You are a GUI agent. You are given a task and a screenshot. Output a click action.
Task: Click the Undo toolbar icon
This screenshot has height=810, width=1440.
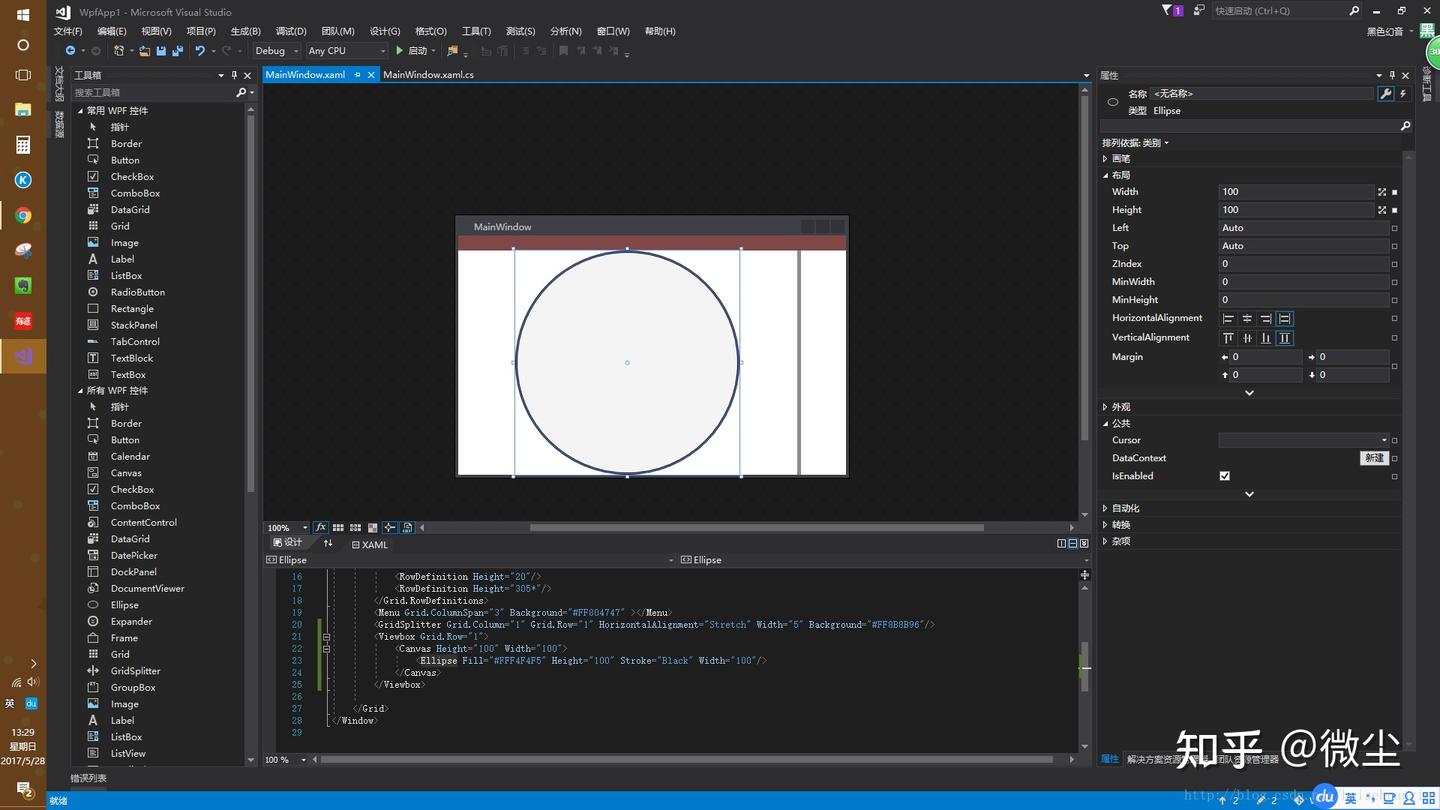tap(200, 51)
